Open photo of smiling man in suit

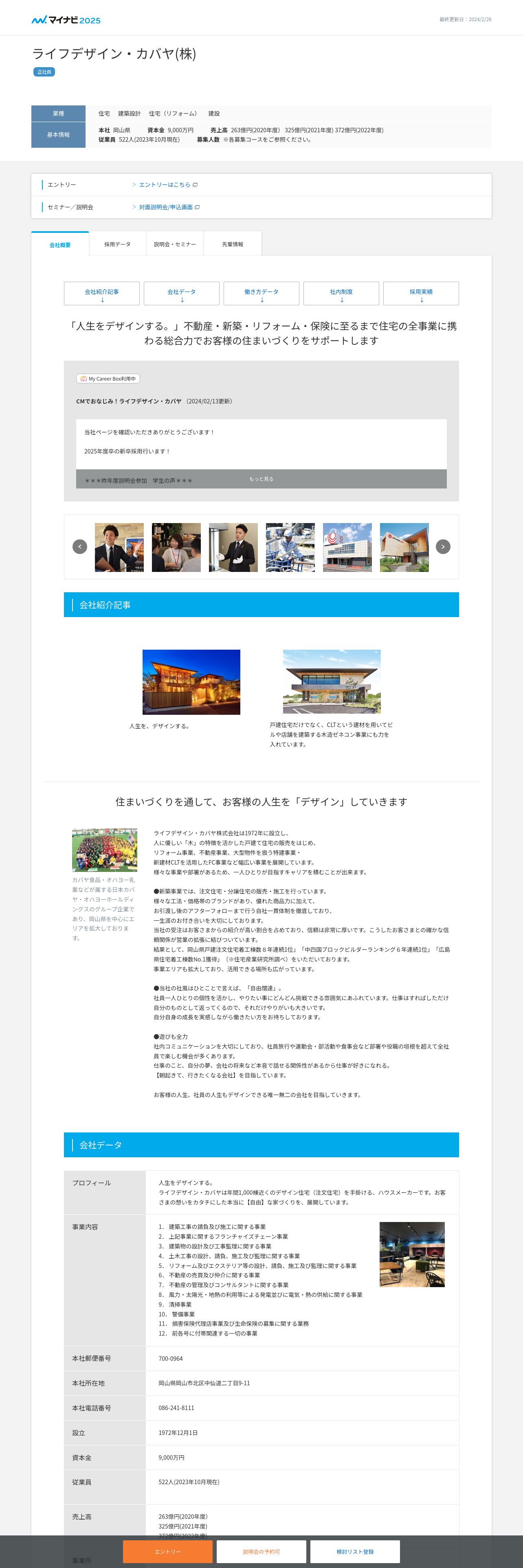click(119, 547)
